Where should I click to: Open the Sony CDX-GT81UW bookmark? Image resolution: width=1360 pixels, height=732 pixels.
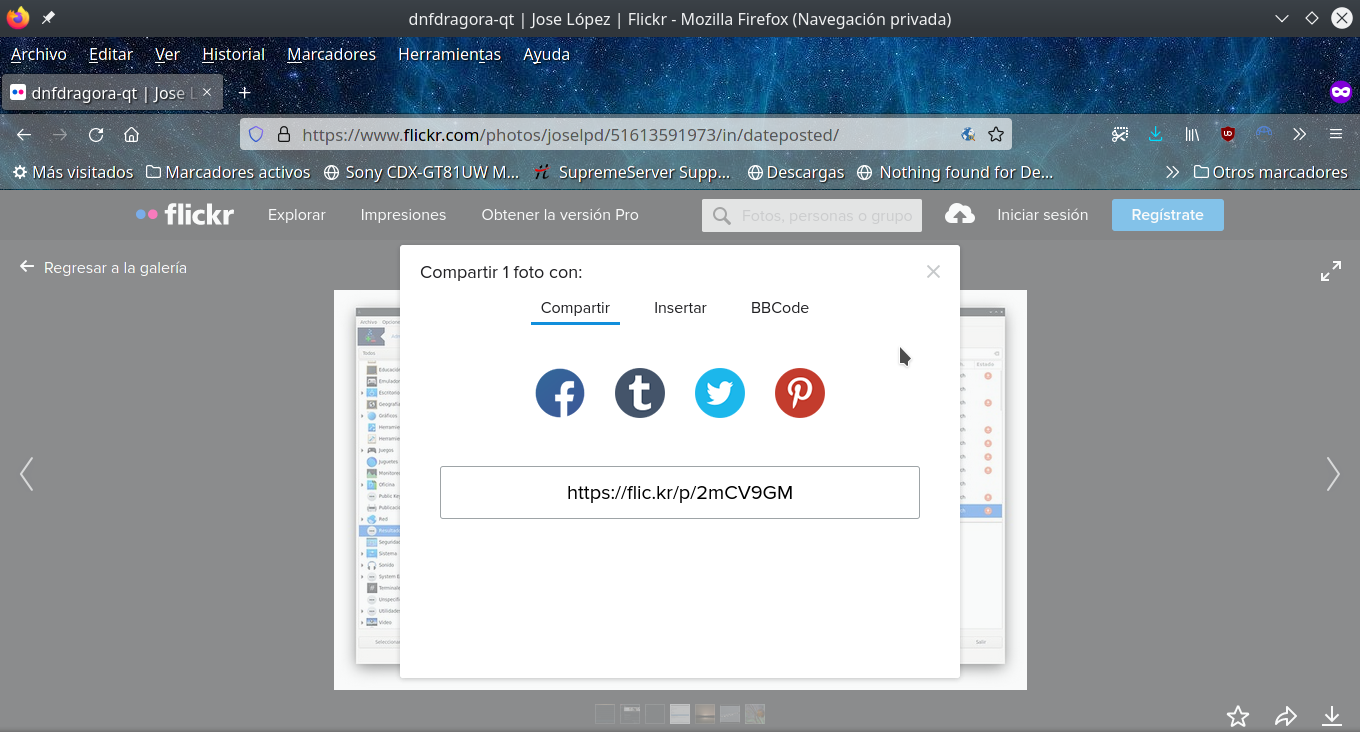click(422, 172)
